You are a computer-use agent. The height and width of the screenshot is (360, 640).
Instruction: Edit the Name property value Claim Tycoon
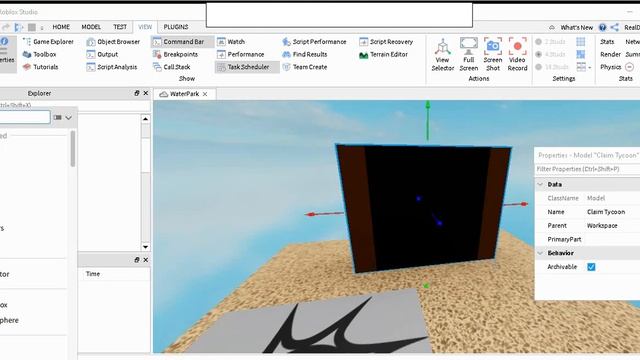click(x=606, y=212)
